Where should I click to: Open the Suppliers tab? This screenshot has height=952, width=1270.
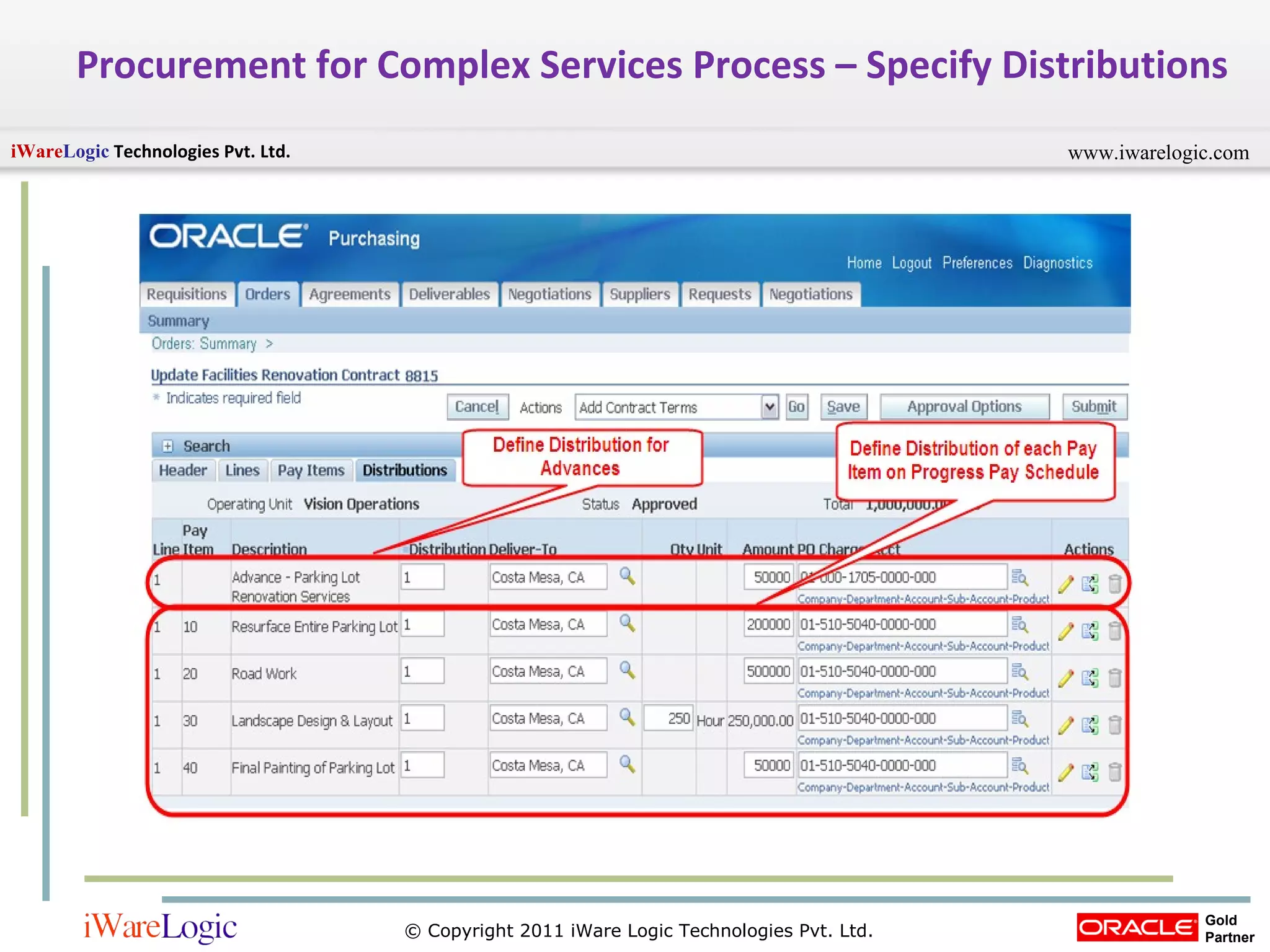640,294
